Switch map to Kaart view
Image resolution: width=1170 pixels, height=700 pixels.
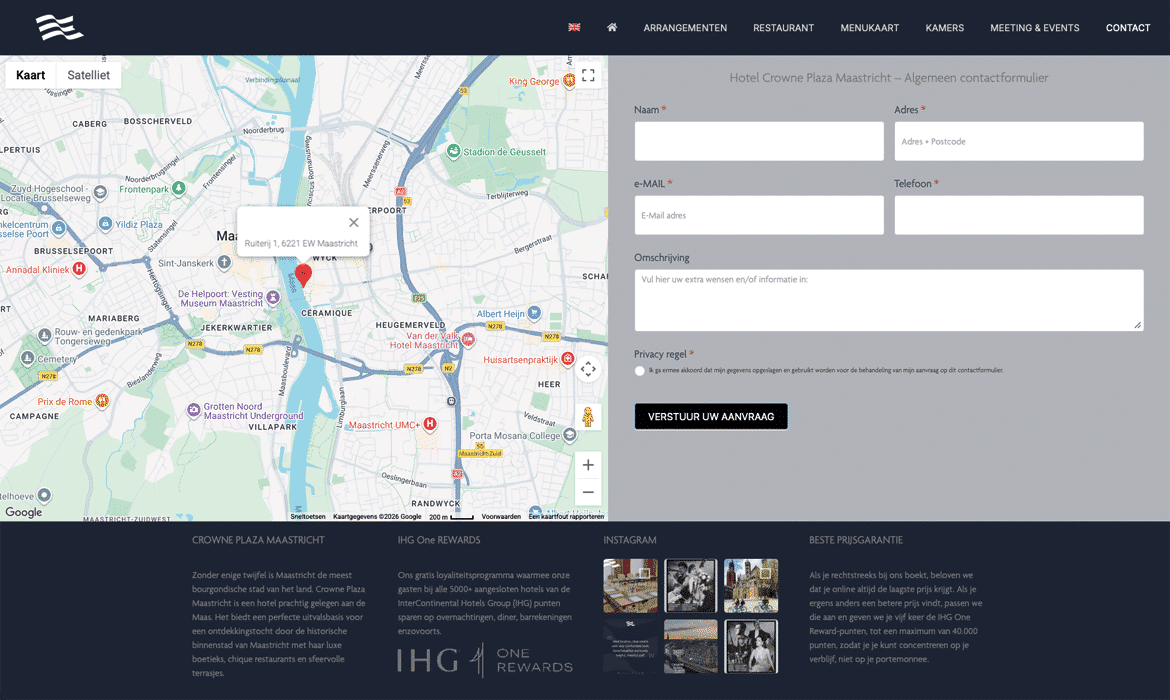tap(31, 75)
